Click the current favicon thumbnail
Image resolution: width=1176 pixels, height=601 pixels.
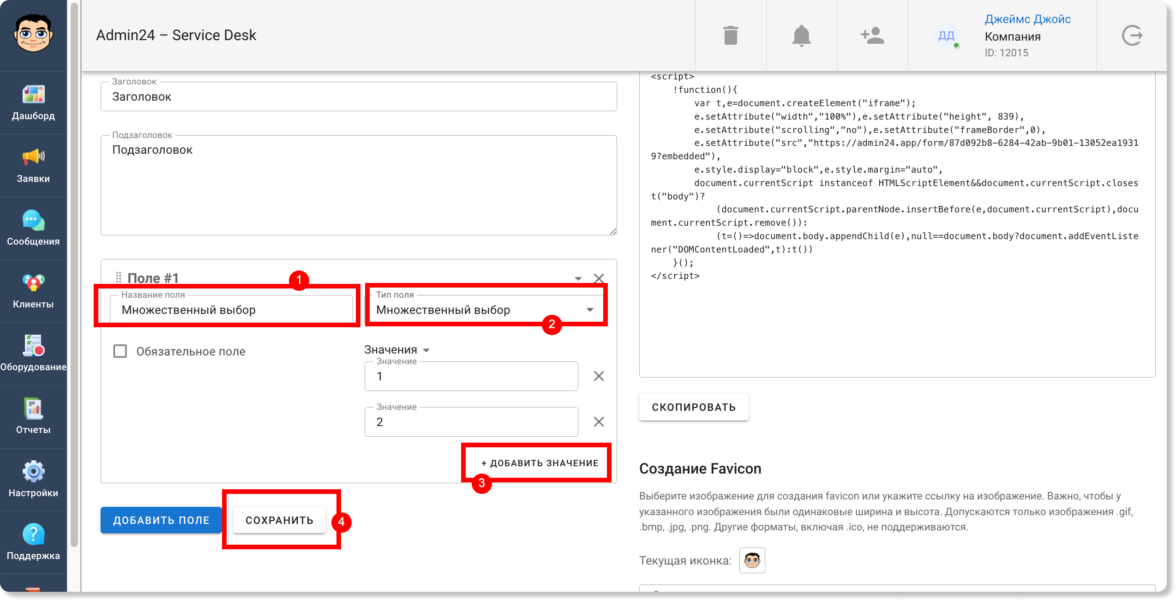coord(752,560)
